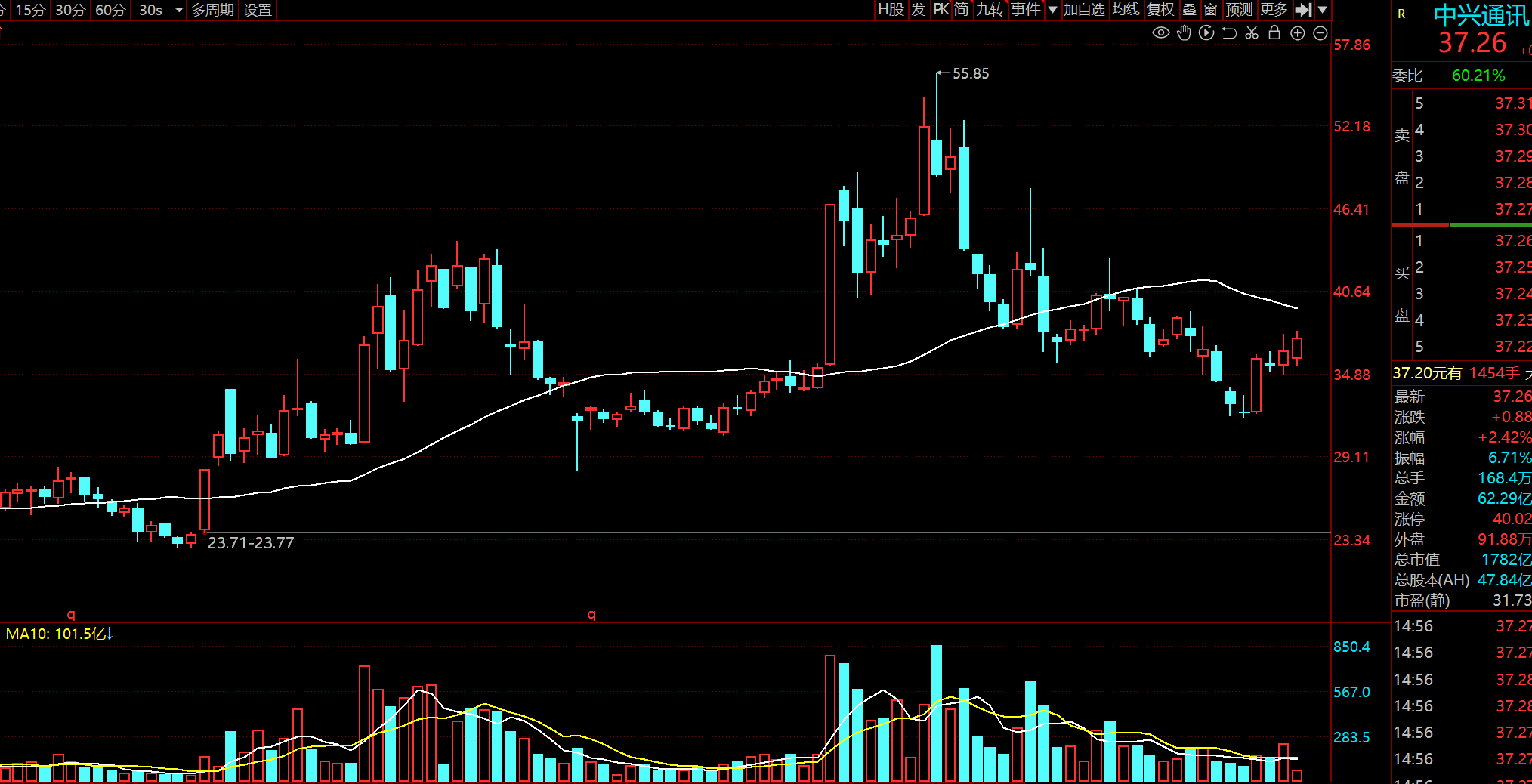Click the skip-to-end arrow icon
The image size is (1532, 784).
click(1303, 10)
